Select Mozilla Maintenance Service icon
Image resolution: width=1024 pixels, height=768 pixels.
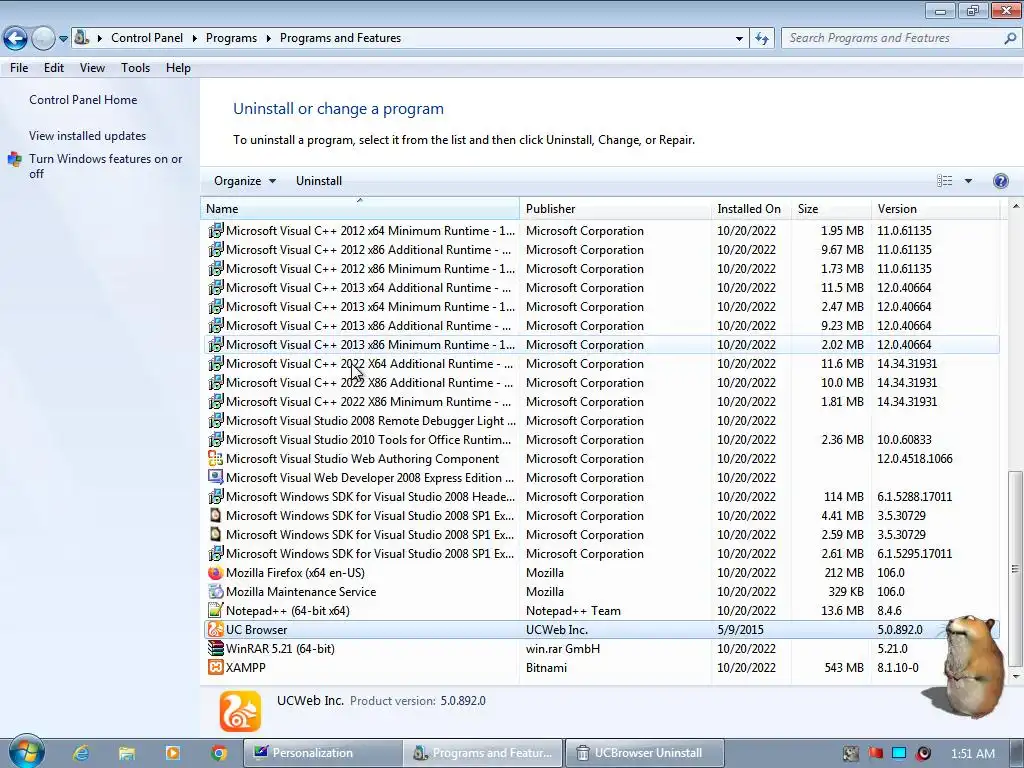215,592
